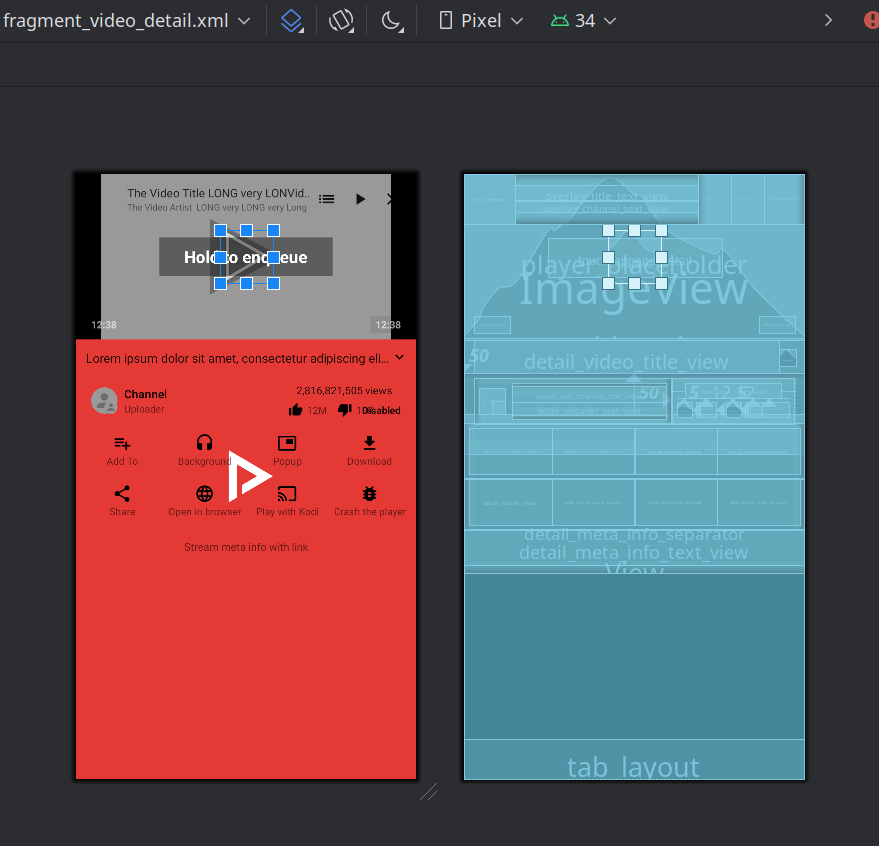
Task: Select detail_video_title_view in blueprint
Action: 626,362
